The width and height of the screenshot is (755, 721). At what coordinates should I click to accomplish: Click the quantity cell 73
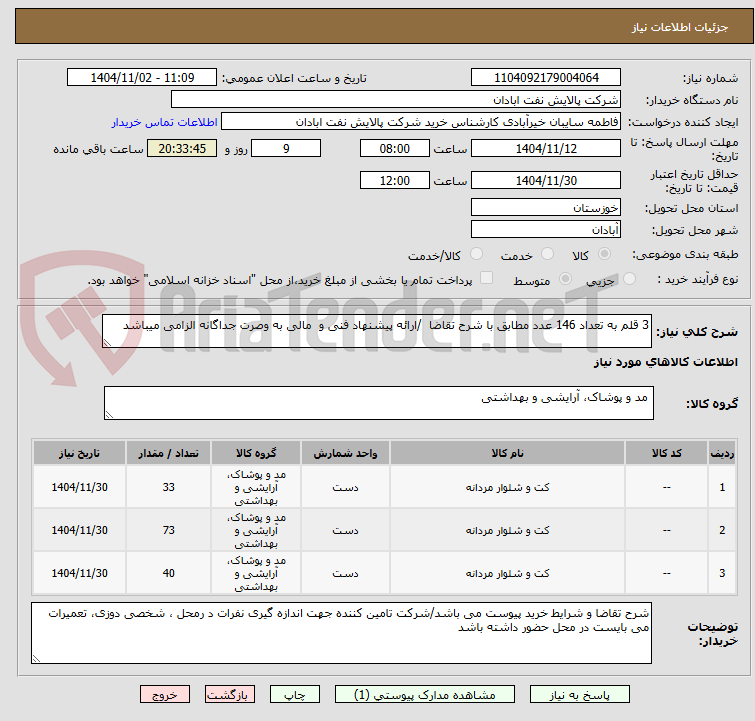click(169, 530)
